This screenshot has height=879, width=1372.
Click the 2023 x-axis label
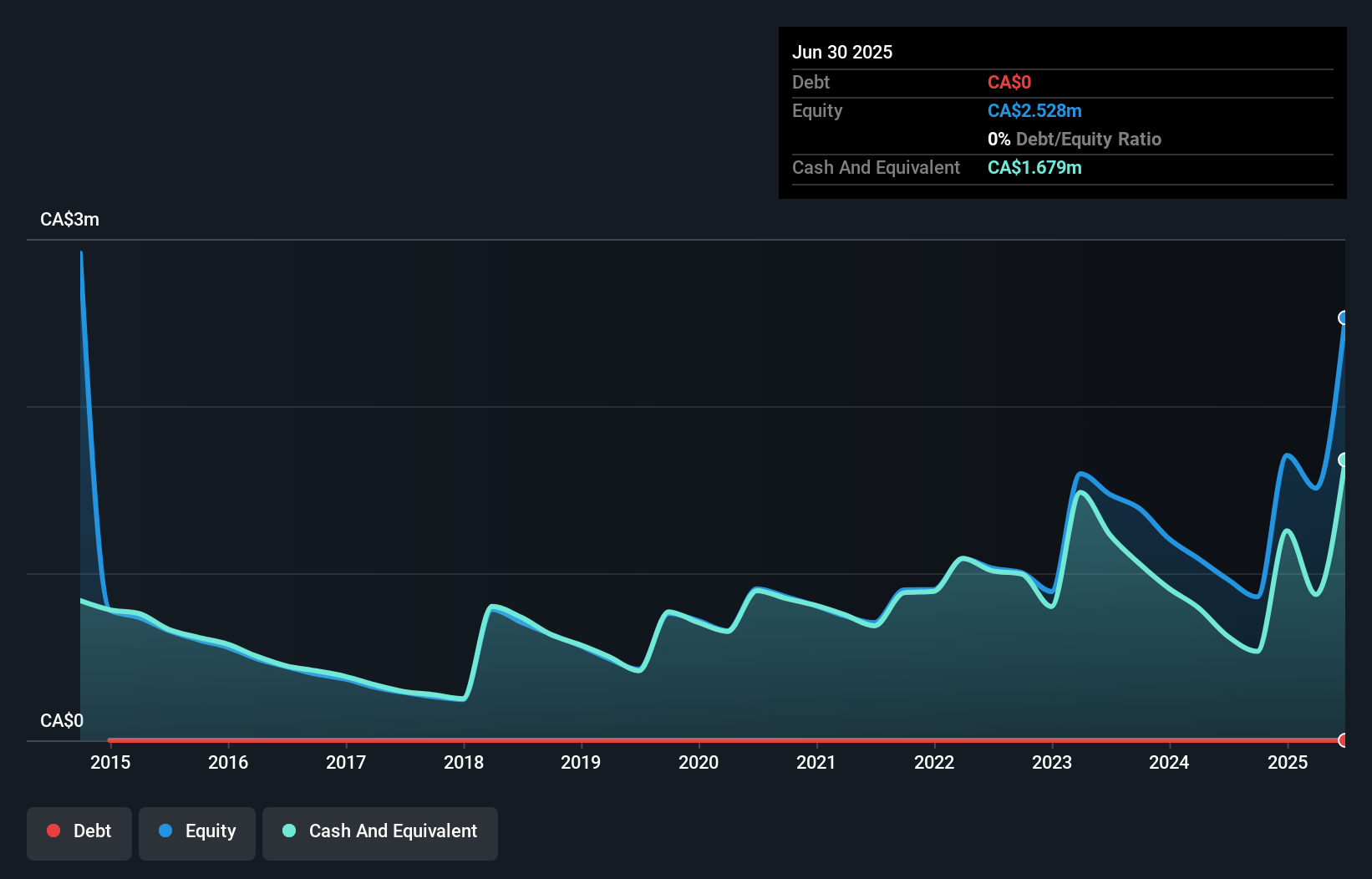1052,762
